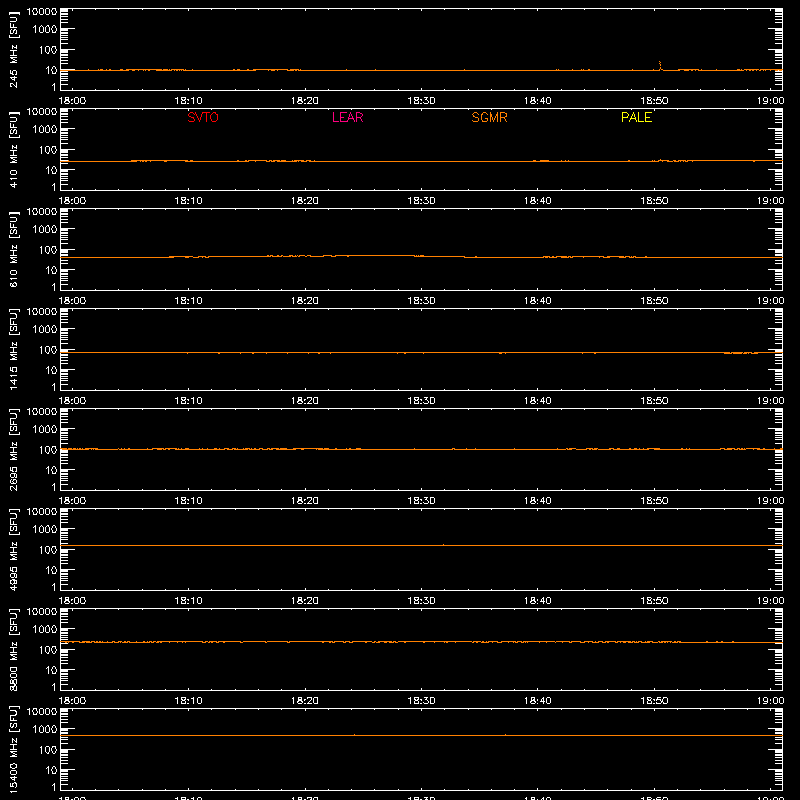Click the 1000 y-axis value on the 15400 MHz plot
The image size is (800, 800).
click(45, 730)
